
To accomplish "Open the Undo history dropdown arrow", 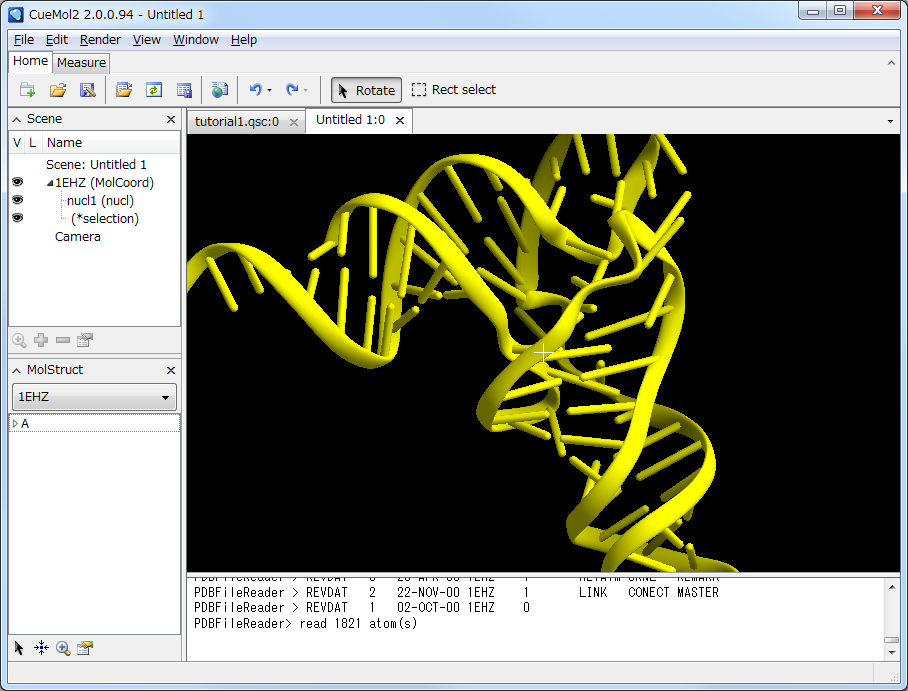I will [269, 90].
